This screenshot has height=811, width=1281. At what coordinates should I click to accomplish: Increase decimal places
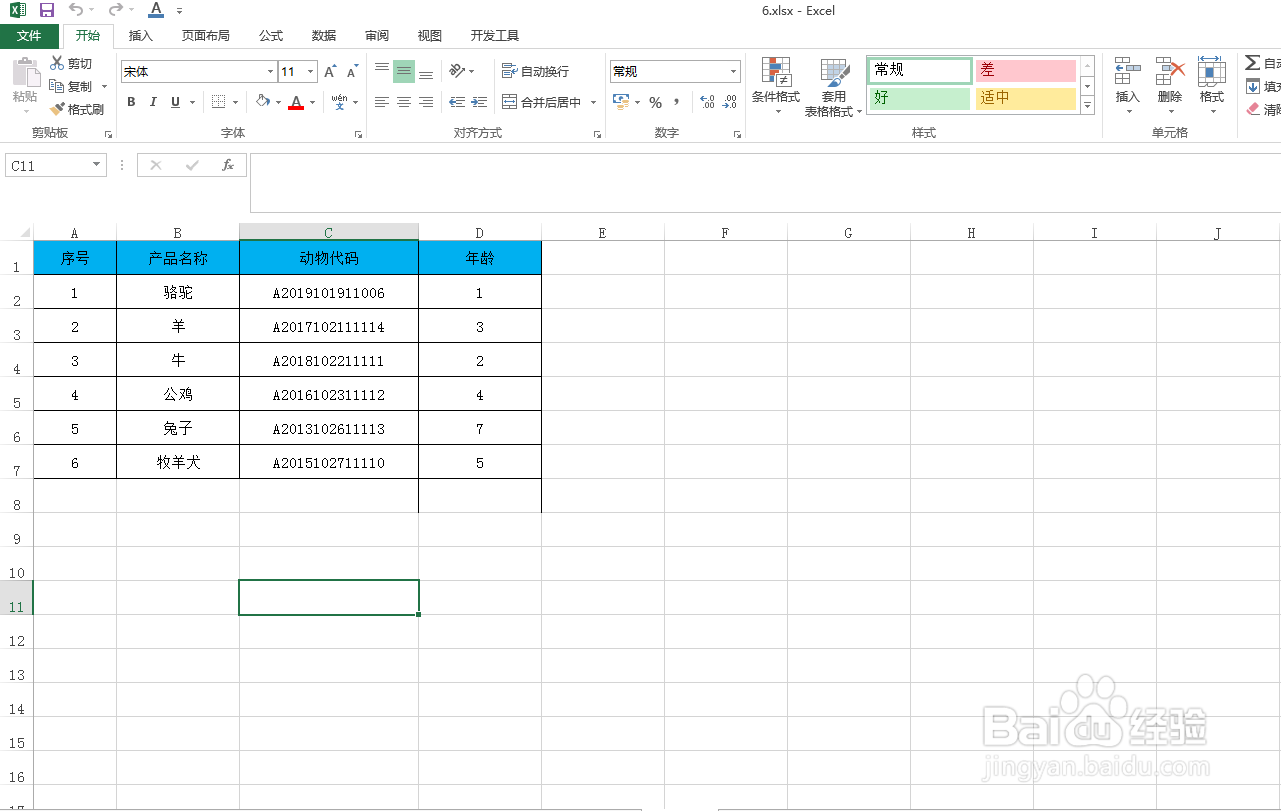coord(707,102)
